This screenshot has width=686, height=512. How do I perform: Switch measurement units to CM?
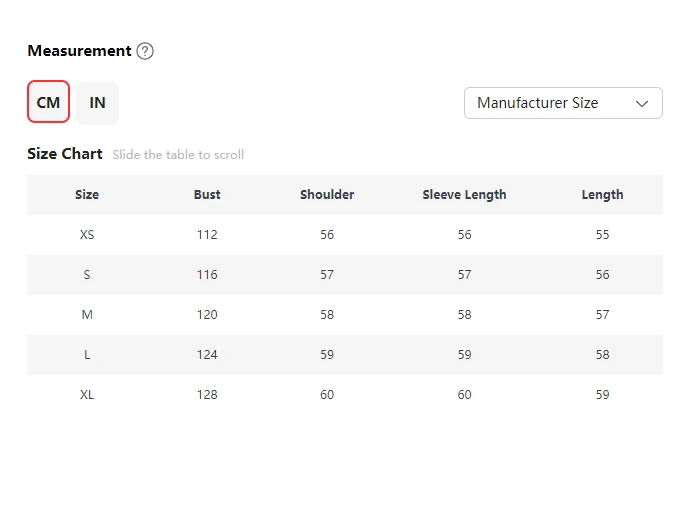[49, 102]
